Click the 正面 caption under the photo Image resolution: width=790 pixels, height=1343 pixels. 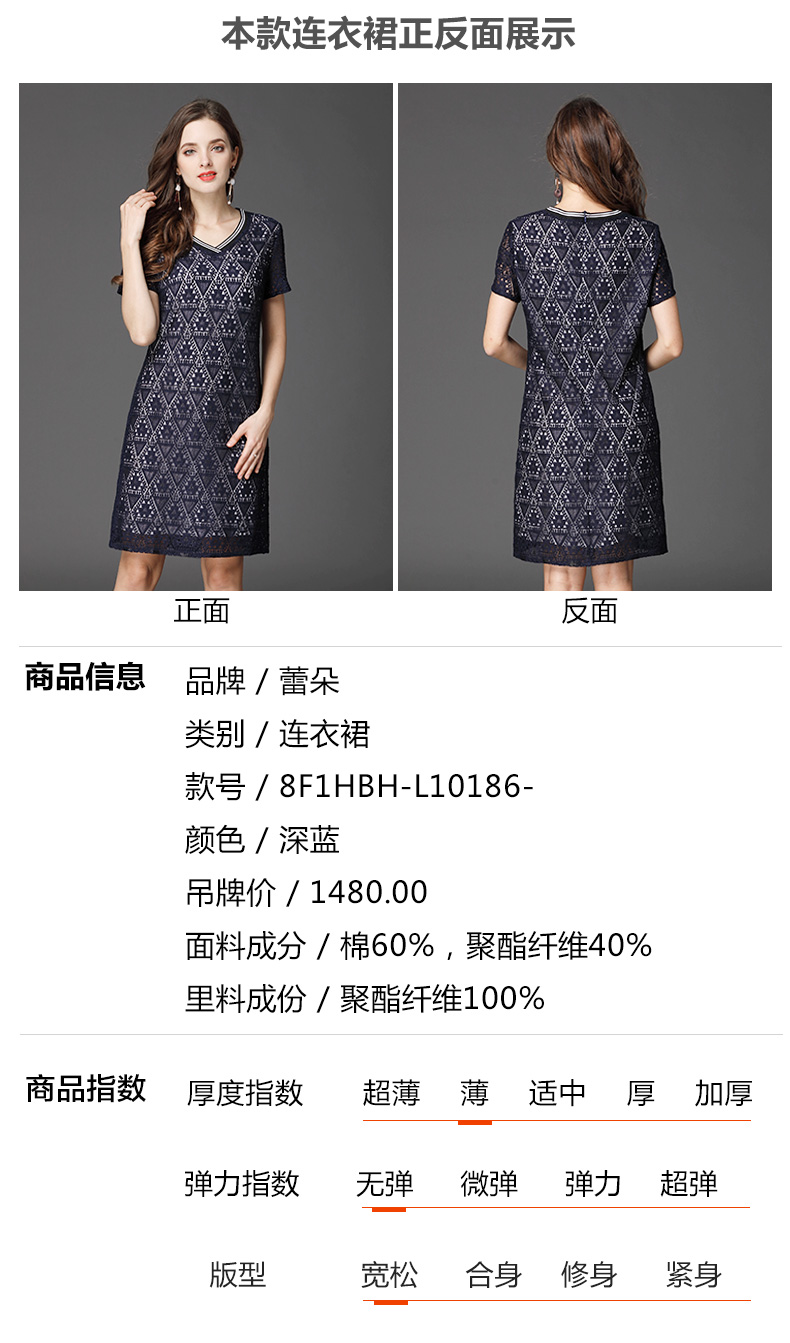pyautogui.click(x=202, y=611)
